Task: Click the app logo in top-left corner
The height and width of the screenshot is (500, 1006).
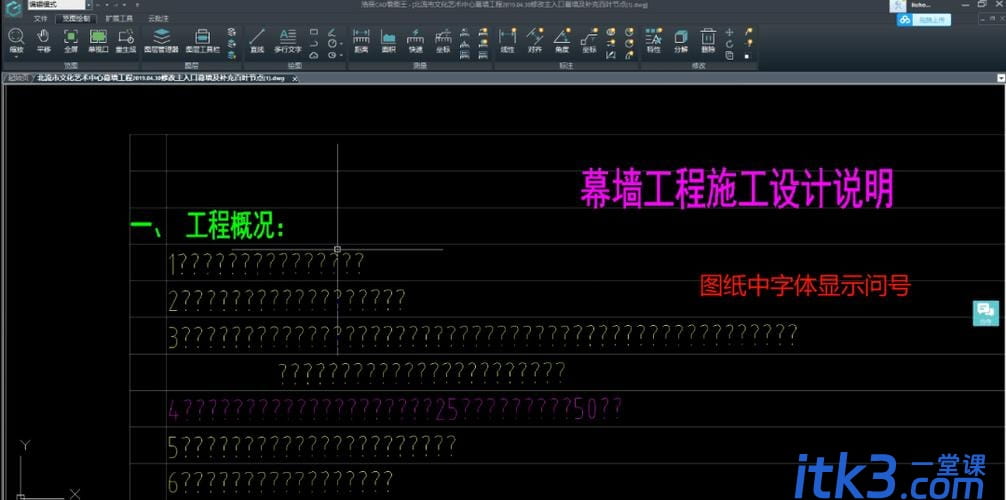Action: [14, 8]
